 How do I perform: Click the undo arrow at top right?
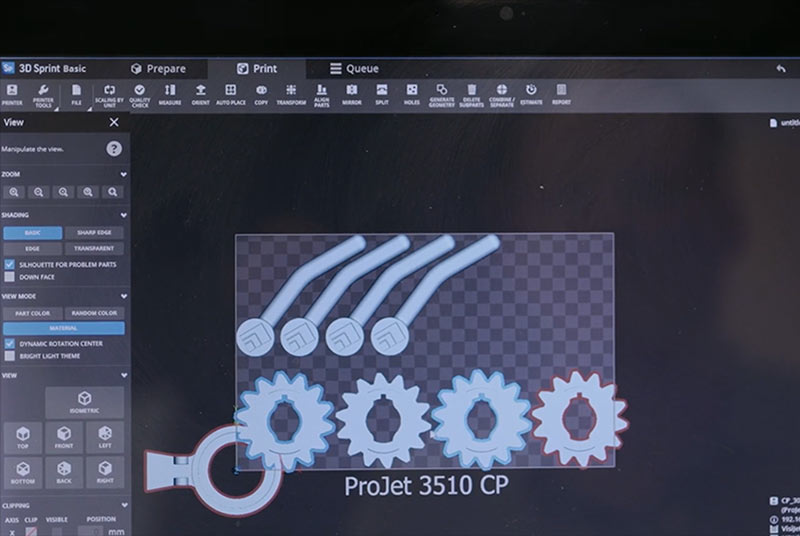pos(781,68)
